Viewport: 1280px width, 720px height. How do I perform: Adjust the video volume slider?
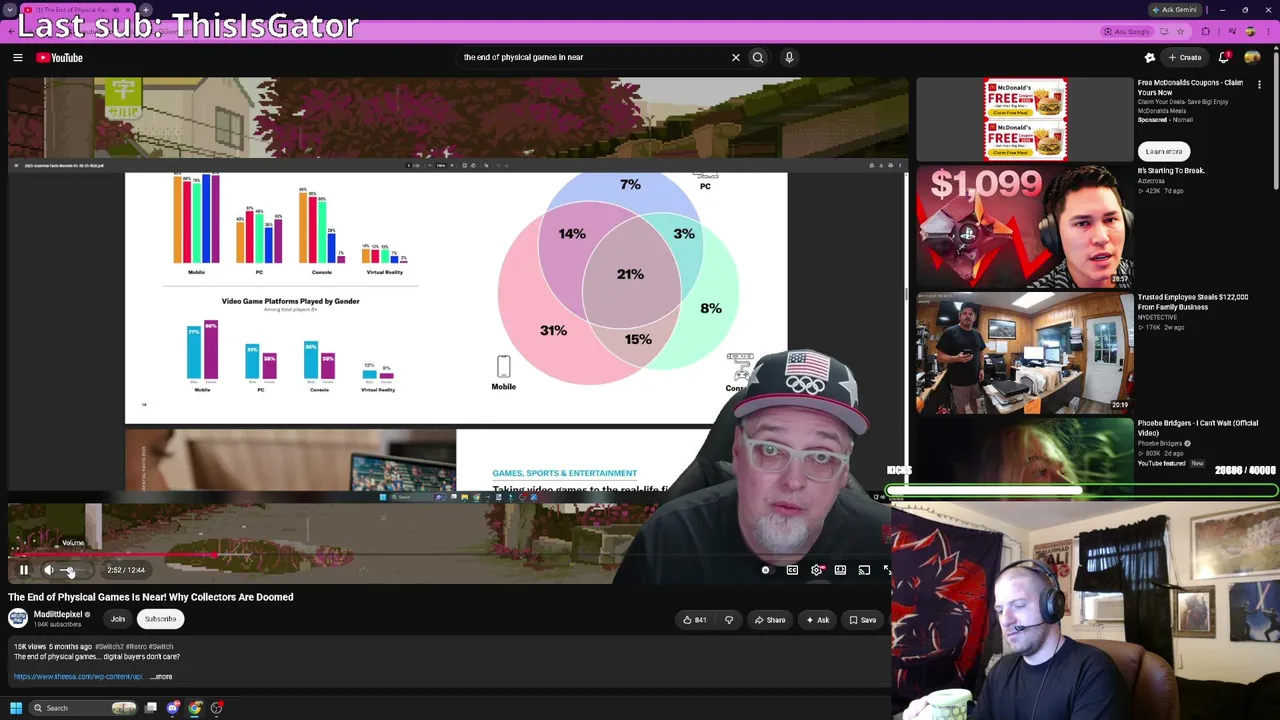coord(72,570)
